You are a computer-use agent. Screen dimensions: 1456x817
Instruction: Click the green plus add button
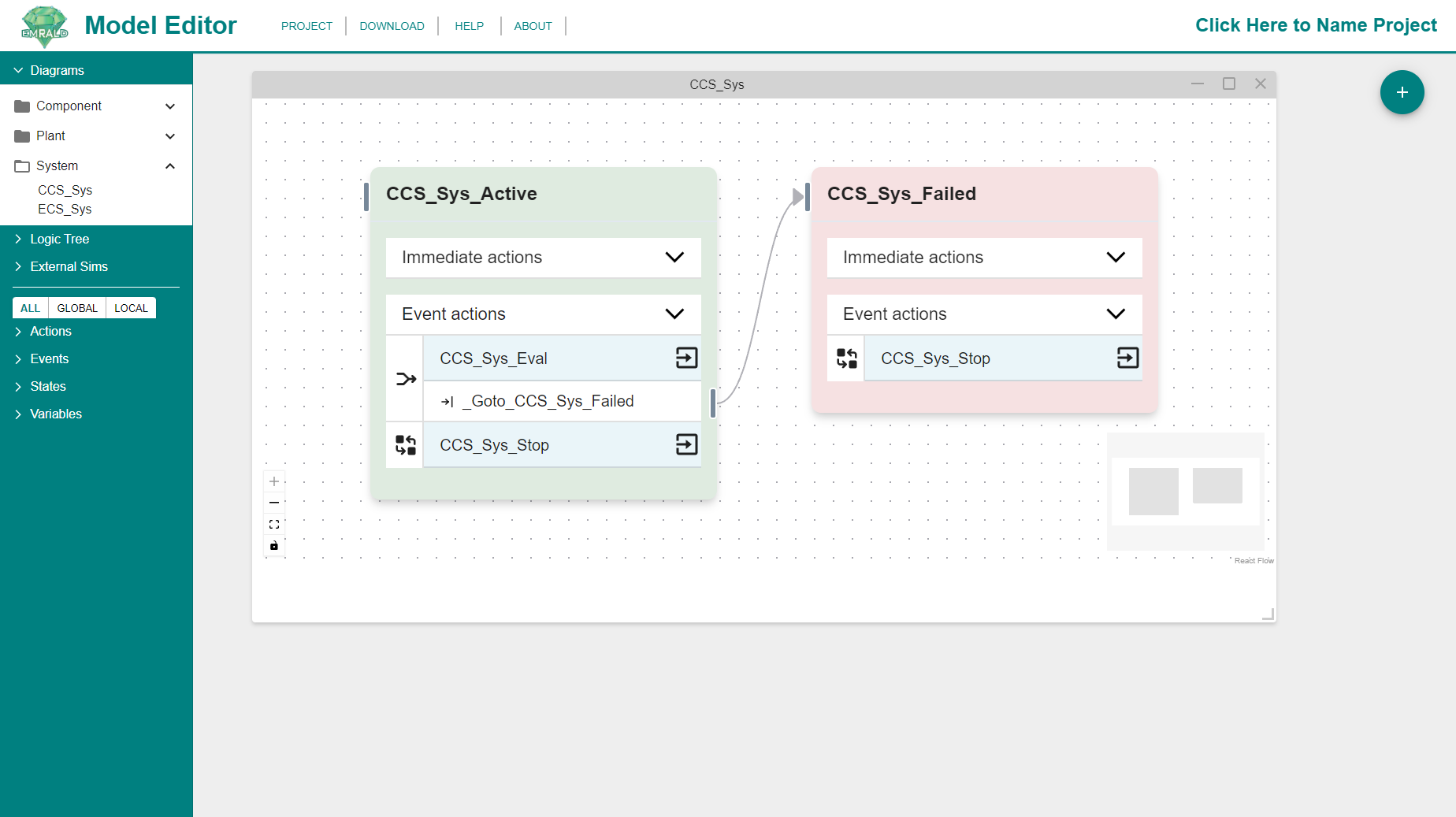(x=1402, y=92)
